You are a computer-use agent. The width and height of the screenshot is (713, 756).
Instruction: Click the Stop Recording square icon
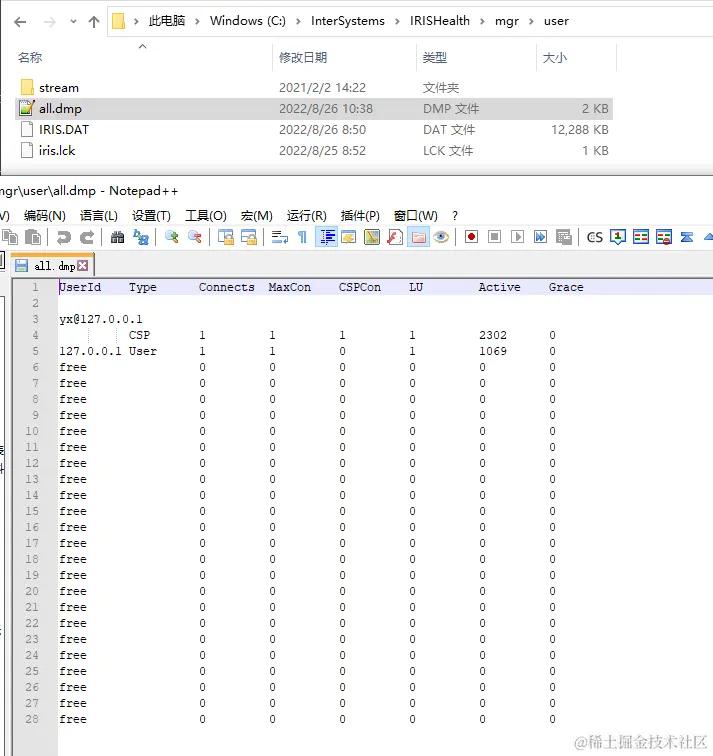pos(495,237)
